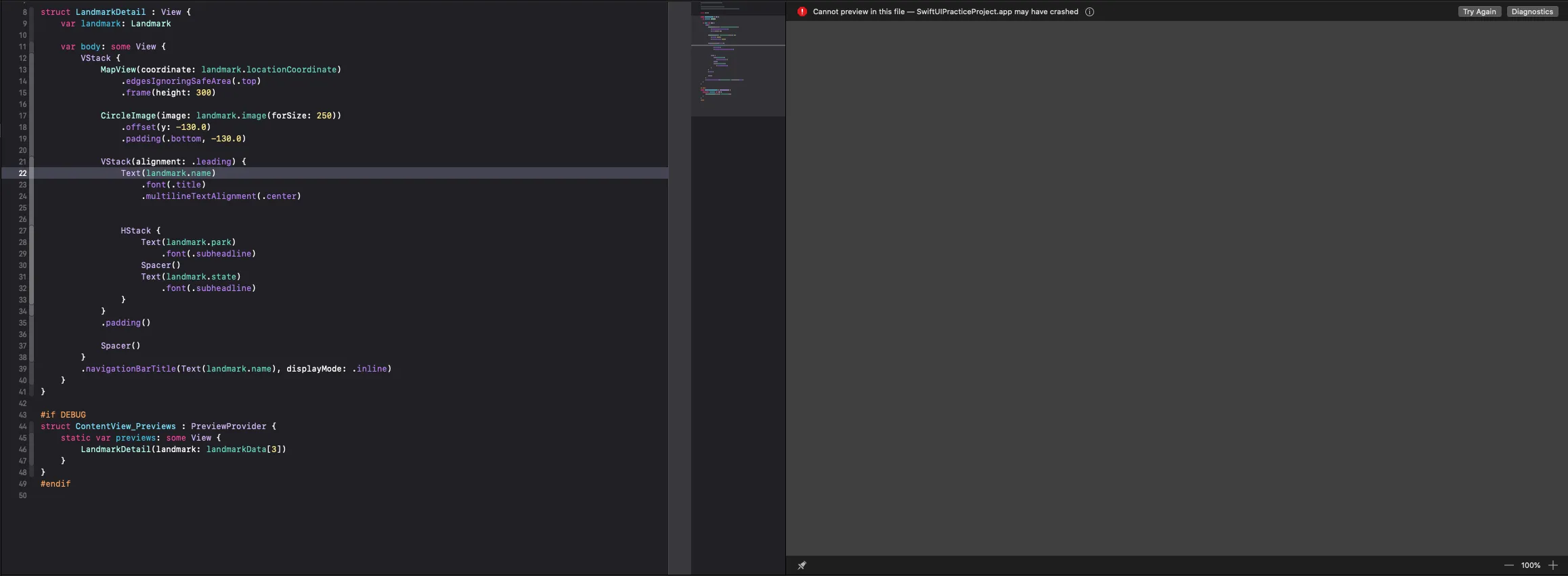Select line number 50 in the gutter
1568x576 pixels.
pyautogui.click(x=22, y=495)
